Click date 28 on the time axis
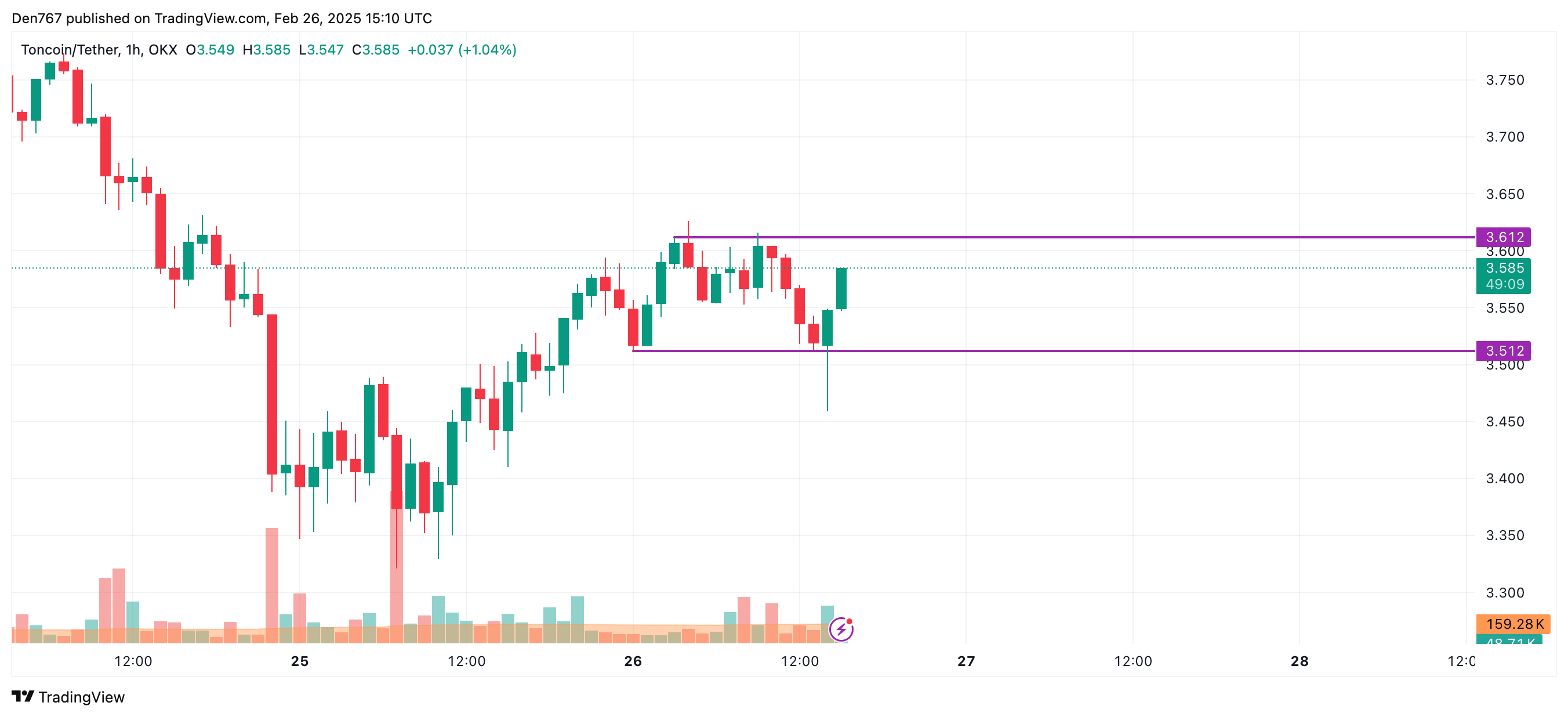The width and height of the screenshot is (1568, 717). click(x=1300, y=661)
